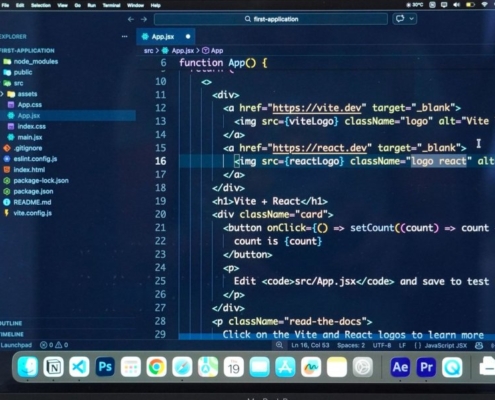Click the unsaved dot on App.jsx tab
Image resolution: width=495 pixels, height=400 pixels.
click(x=188, y=37)
